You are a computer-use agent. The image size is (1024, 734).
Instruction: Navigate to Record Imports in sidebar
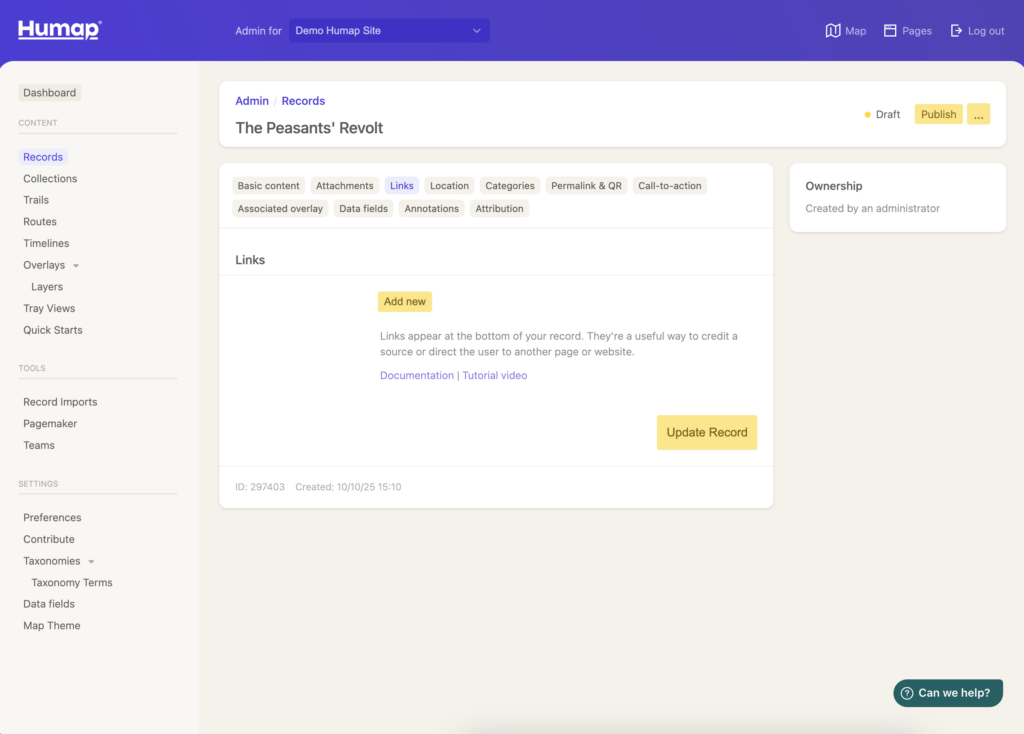pyautogui.click(x=60, y=402)
